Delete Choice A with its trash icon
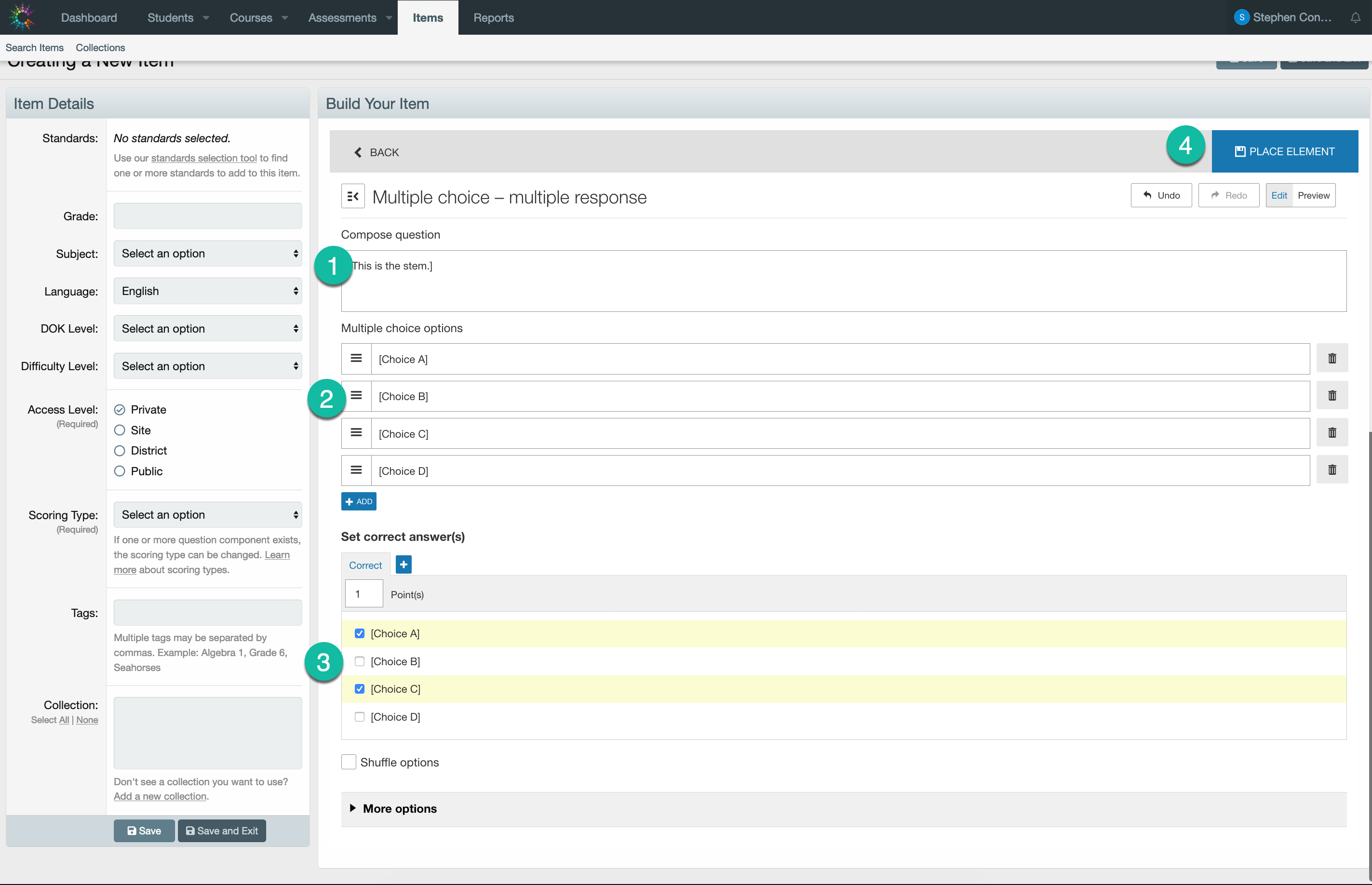The image size is (1372, 885). (x=1332, y=359)
